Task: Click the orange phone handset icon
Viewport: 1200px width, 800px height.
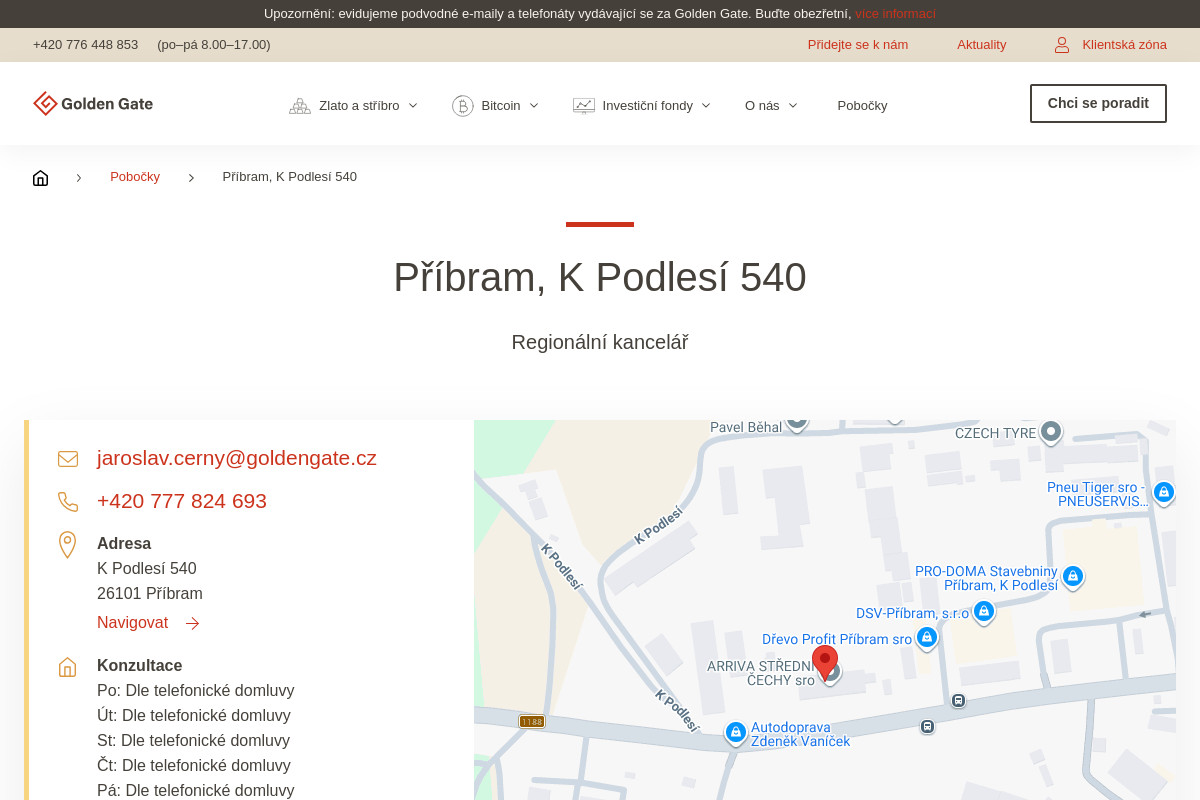Action: tap(68, 502)
